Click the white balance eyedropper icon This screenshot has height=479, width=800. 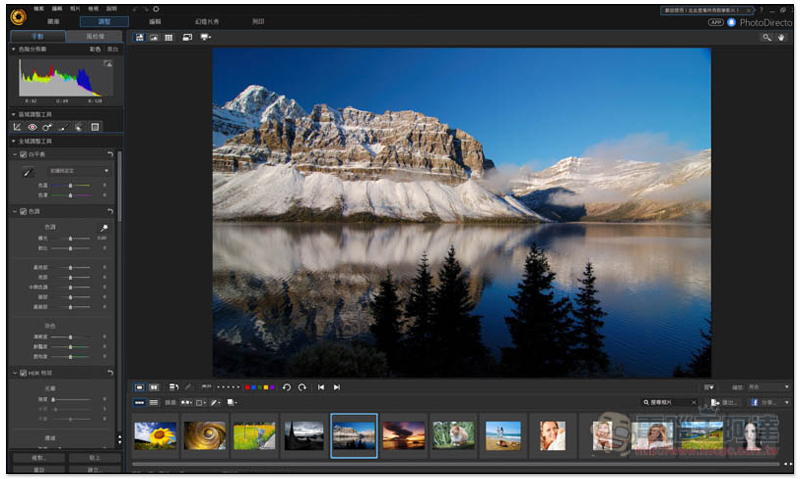(x=27, y=172)
